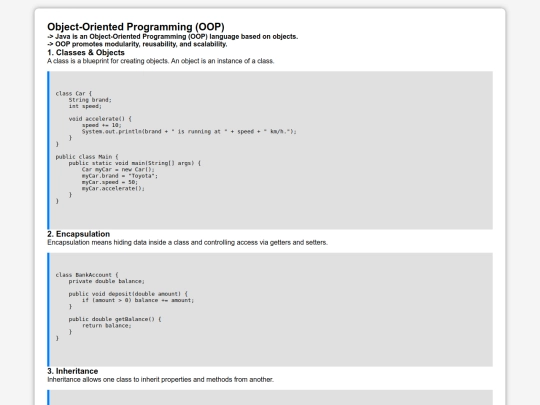
Task: Click the 'public double getBalance() {' line
Action: tap(115, 319)
